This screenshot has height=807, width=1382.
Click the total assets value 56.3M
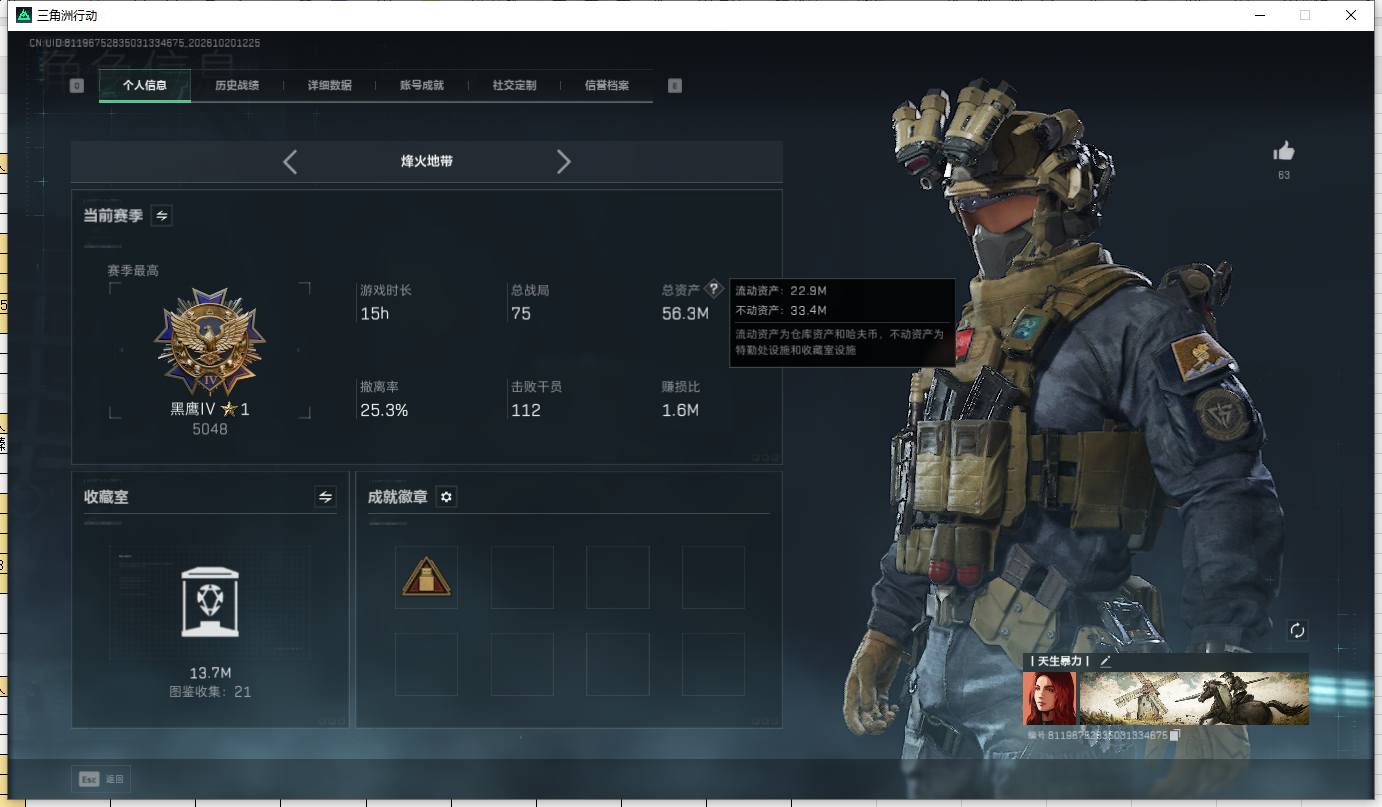click(x=685, y=313)
